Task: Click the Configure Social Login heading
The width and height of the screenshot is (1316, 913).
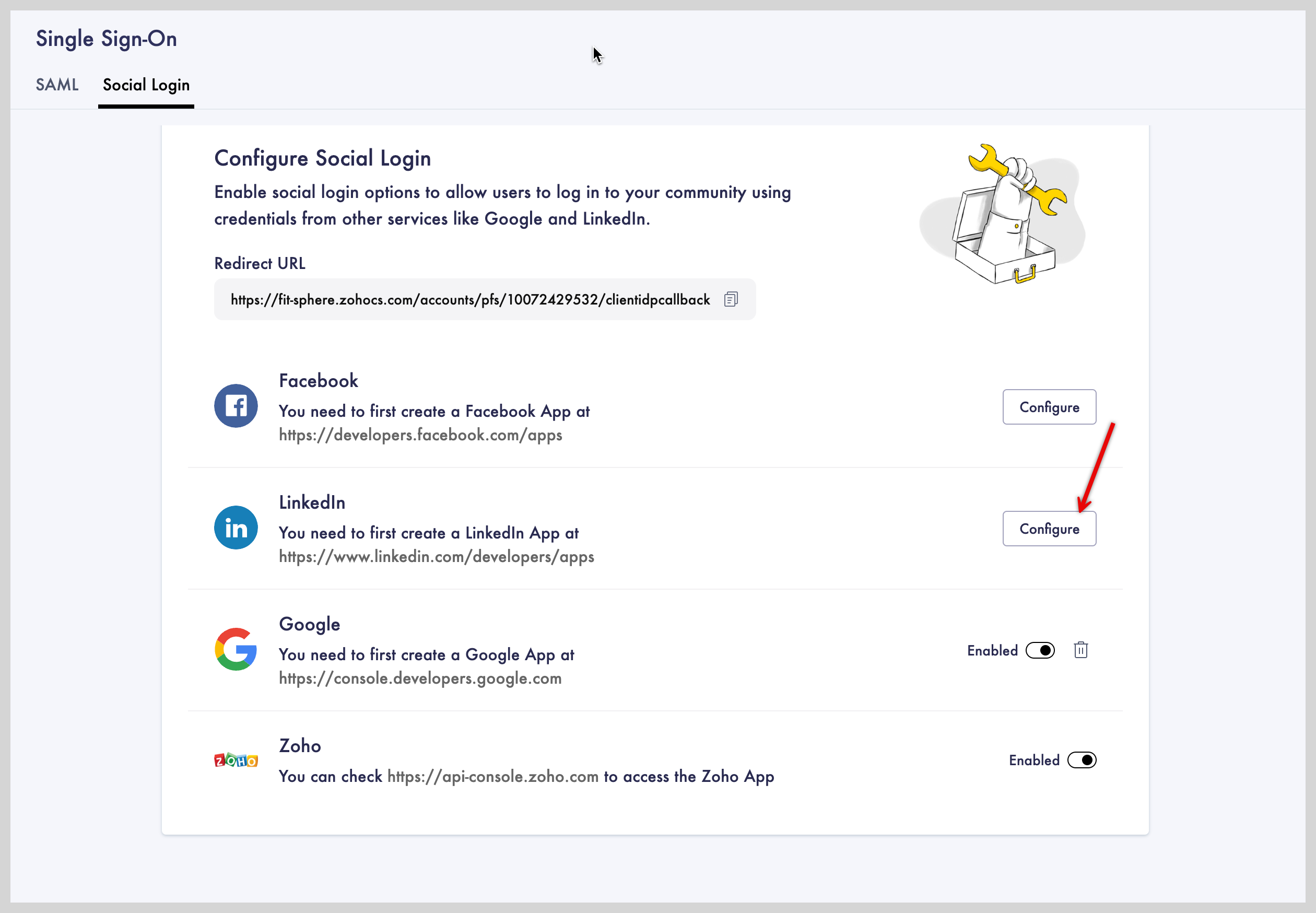Action: tap(323, 158)
